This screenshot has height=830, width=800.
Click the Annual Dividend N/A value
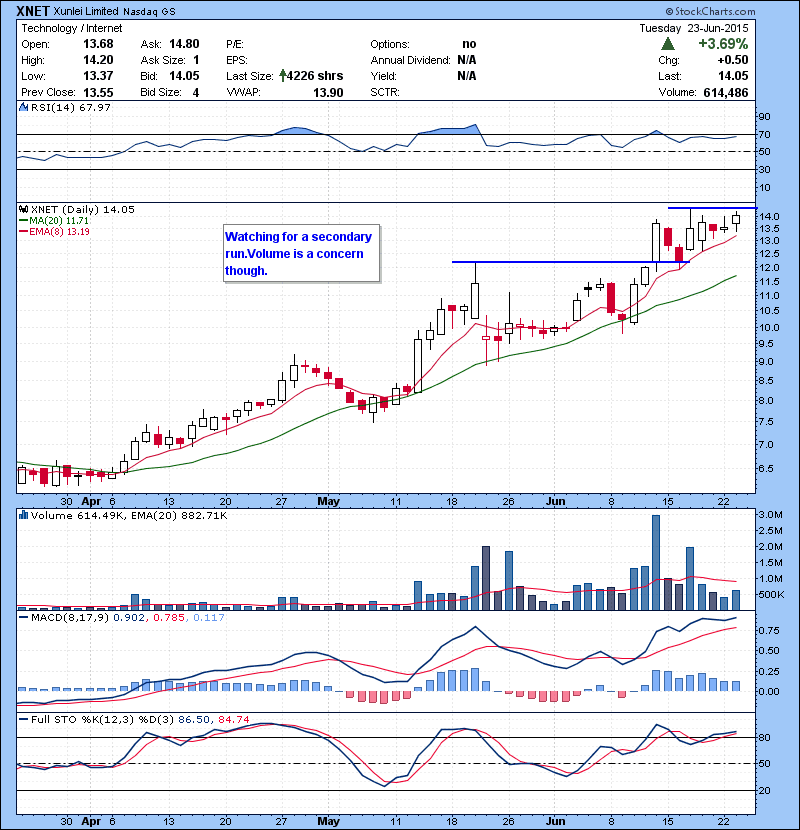click(466, 60)
